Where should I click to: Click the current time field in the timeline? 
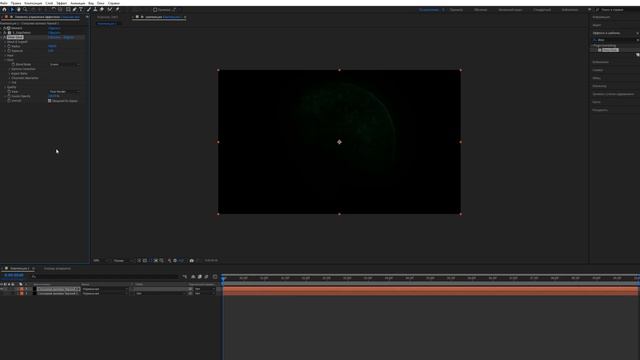tap(14, 275)
